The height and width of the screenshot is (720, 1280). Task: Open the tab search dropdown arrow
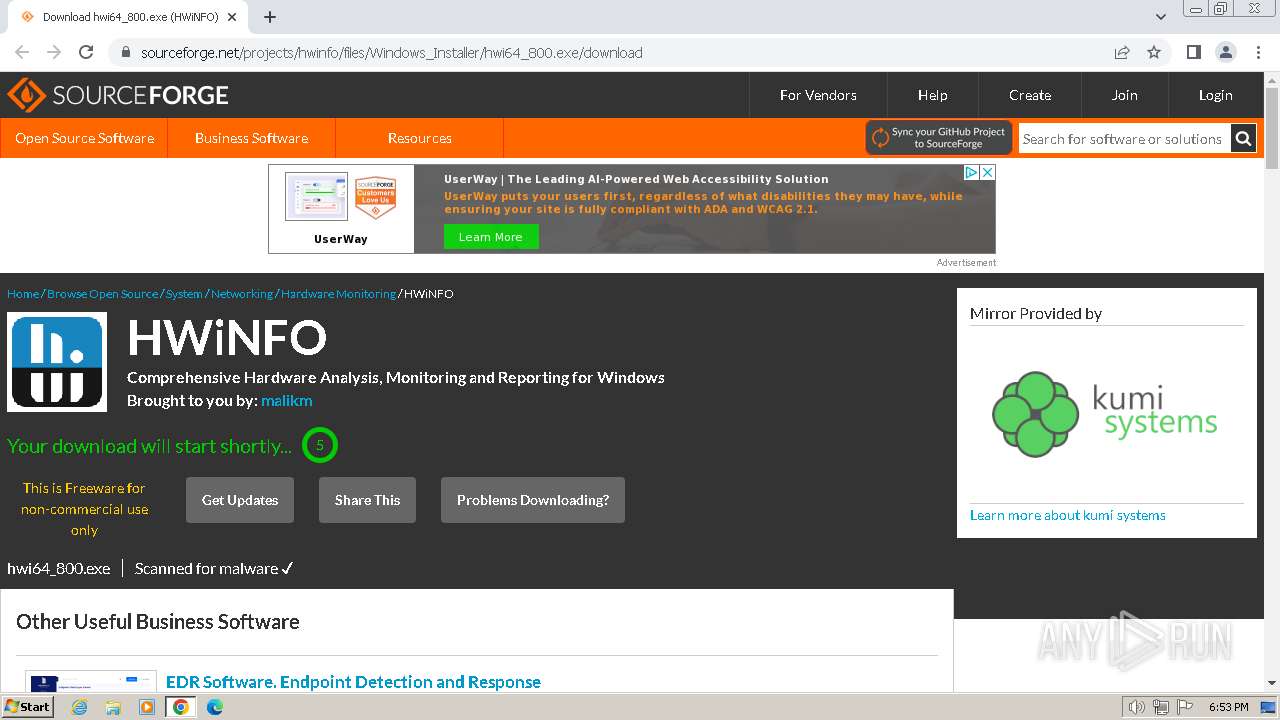[x=1160, y=17]
